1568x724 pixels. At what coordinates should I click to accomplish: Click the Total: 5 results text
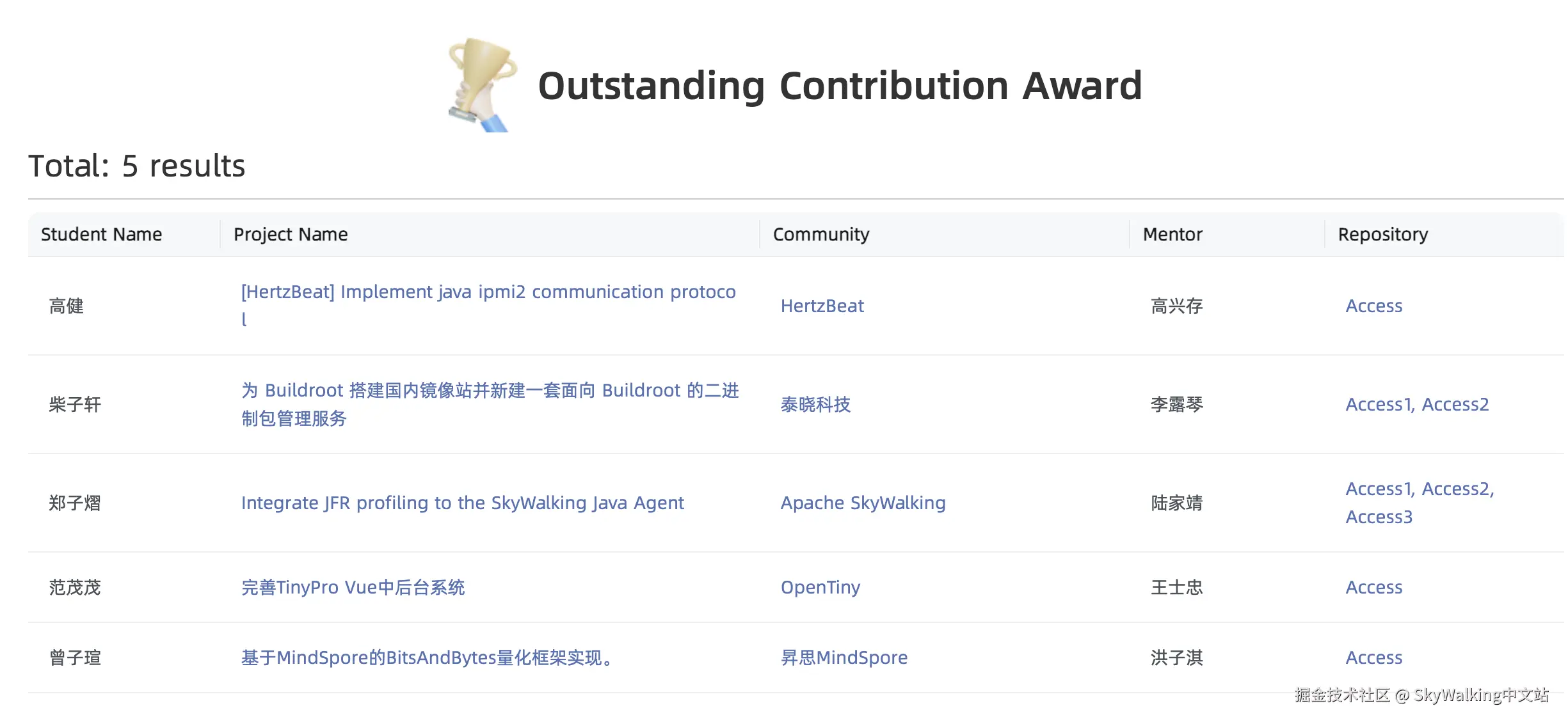point(136,166)
